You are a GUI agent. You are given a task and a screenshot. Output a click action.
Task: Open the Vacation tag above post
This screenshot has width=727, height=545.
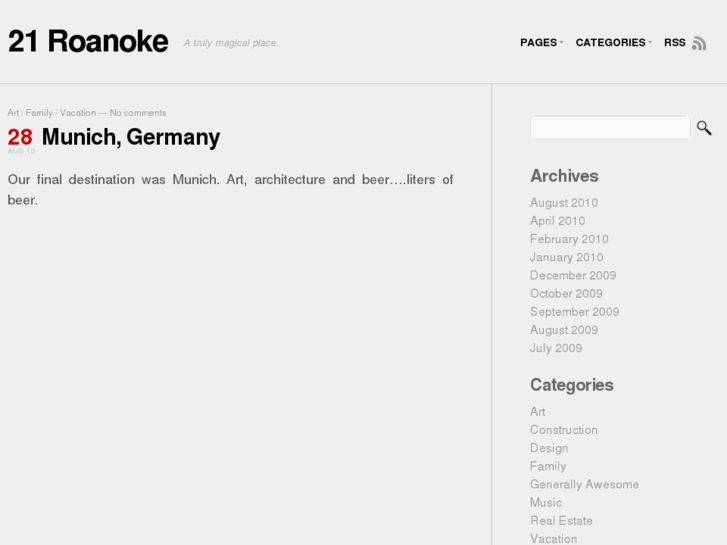click(78, 113)
